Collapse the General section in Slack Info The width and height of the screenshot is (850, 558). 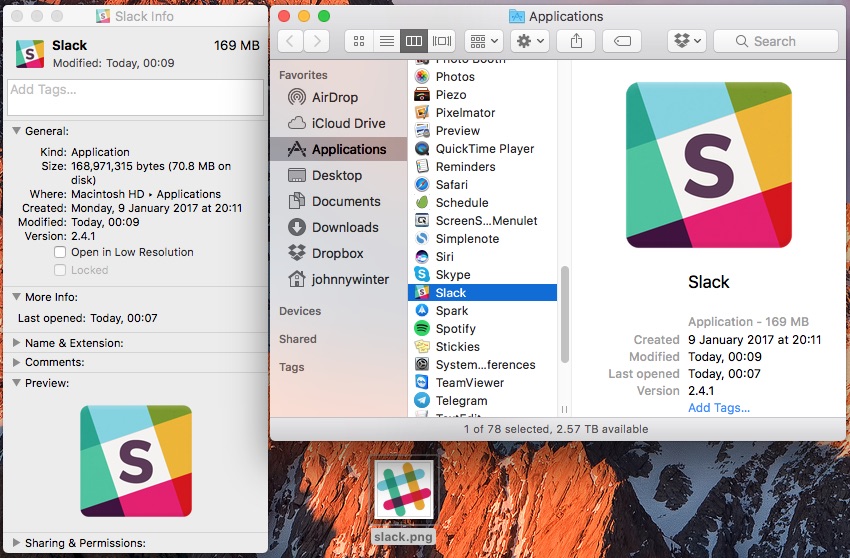click(17, 131)
